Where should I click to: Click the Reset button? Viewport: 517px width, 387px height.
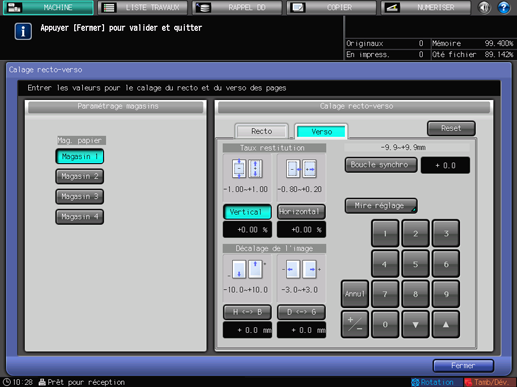point(451,128)
